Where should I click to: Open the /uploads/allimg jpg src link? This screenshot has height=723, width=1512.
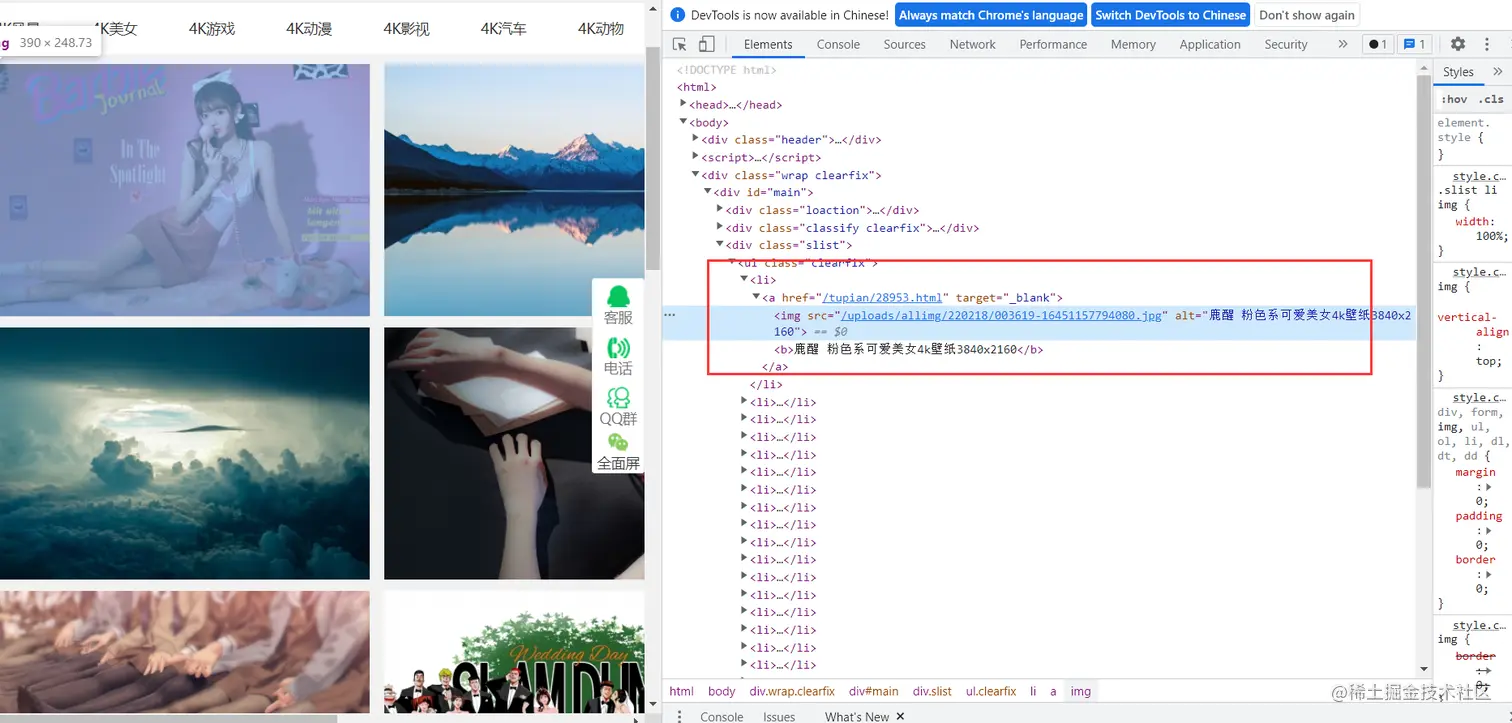click(1002, 315)
